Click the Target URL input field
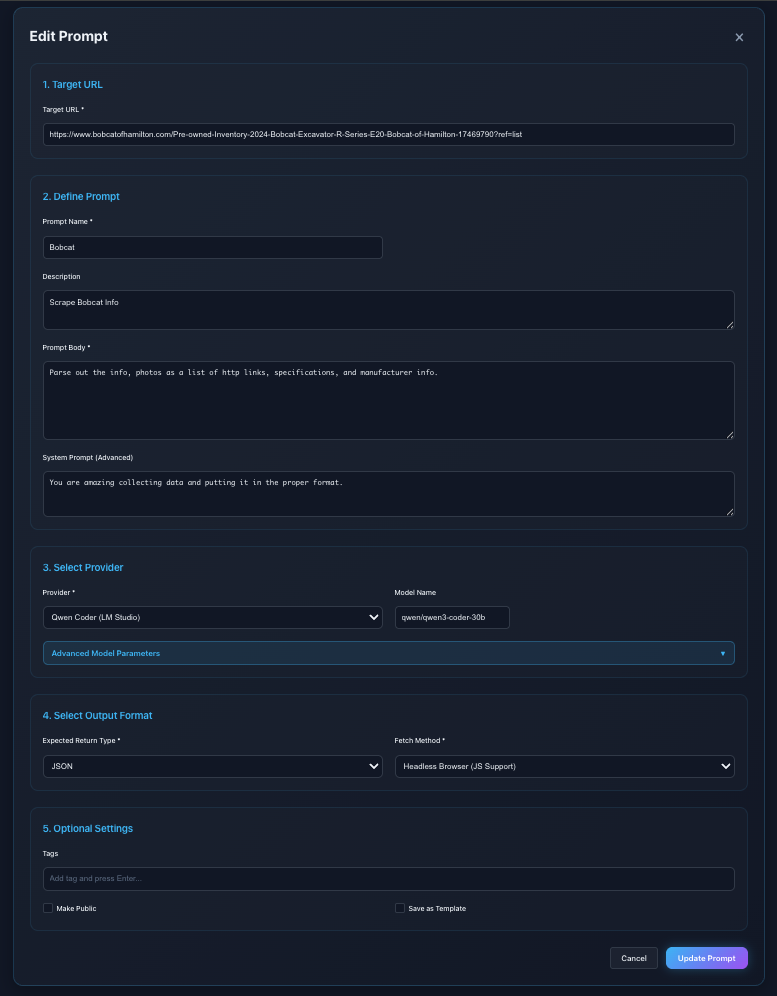 (x=388, y=134)
